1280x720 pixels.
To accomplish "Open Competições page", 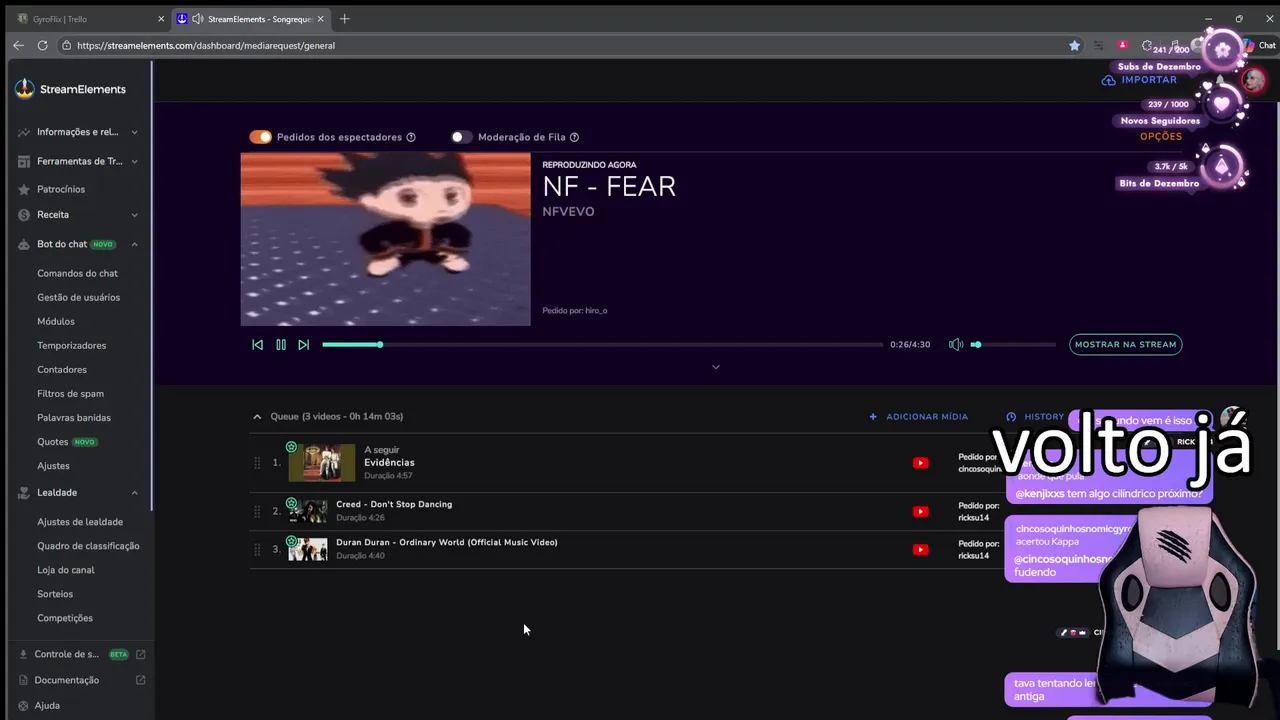I will [65, 618].
